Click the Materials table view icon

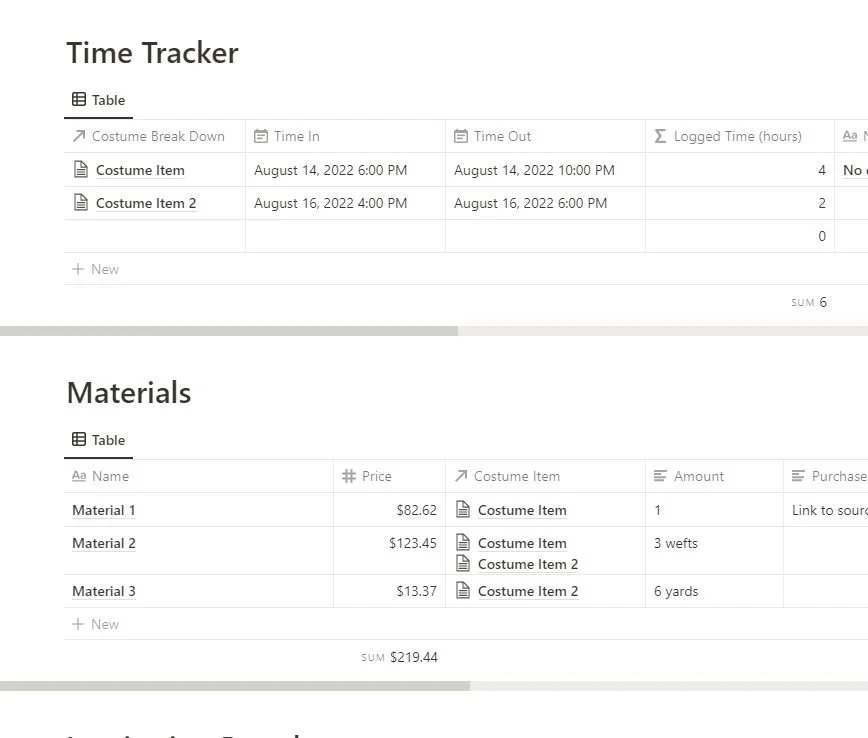click(79, 440)
